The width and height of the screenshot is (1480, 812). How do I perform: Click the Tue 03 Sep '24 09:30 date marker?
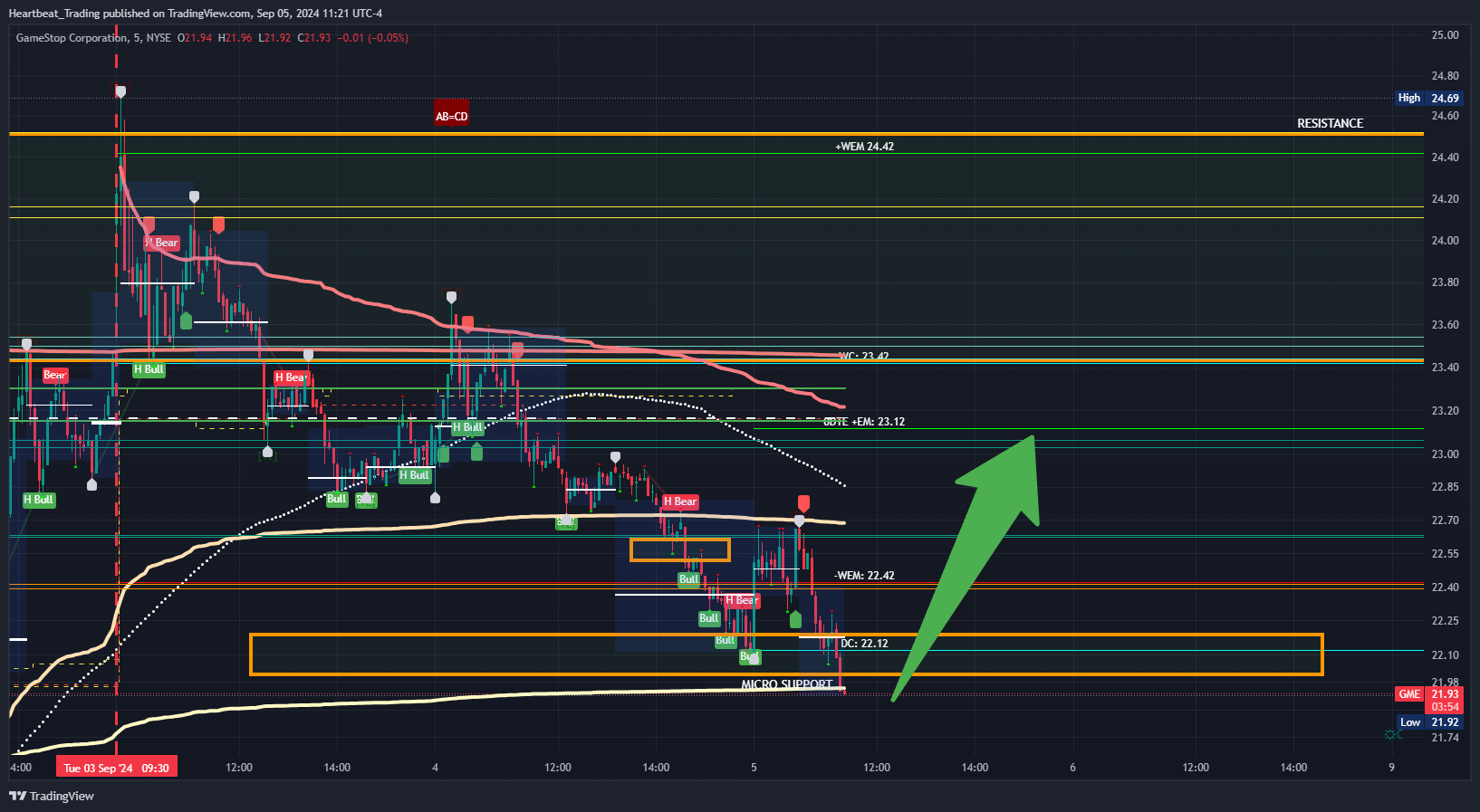point(116,768)
